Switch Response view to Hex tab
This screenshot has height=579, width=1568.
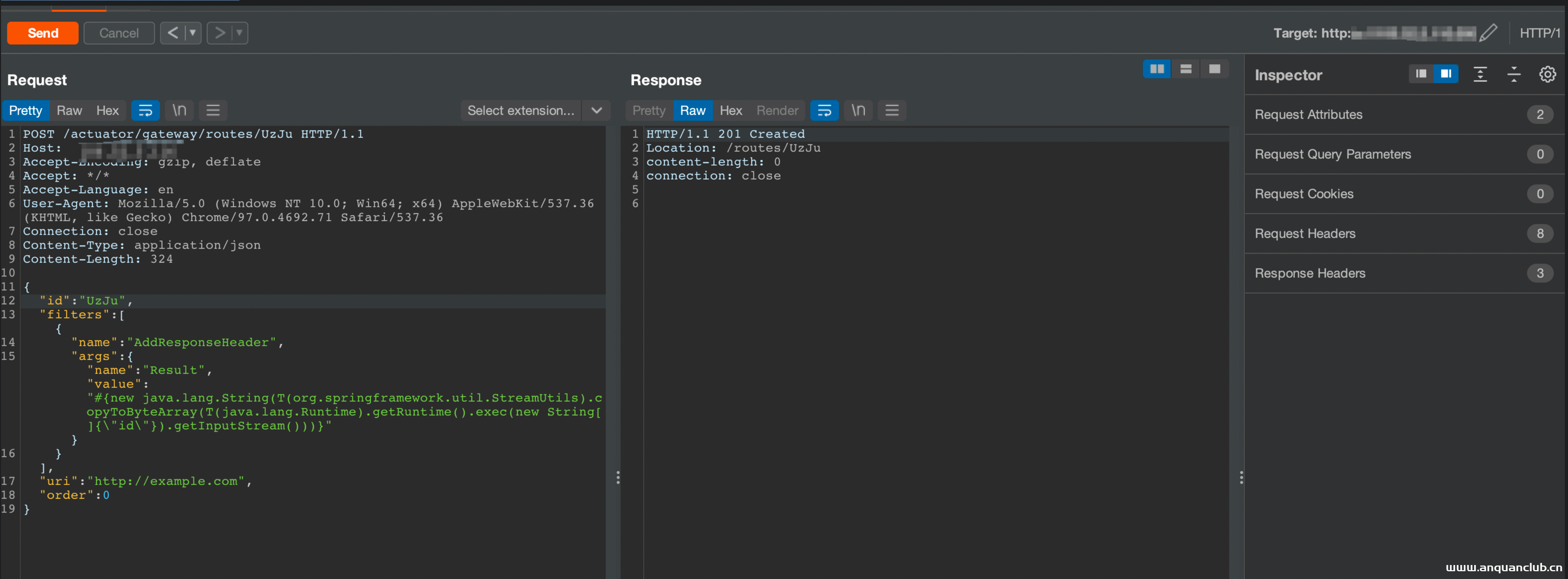point(731,110)
